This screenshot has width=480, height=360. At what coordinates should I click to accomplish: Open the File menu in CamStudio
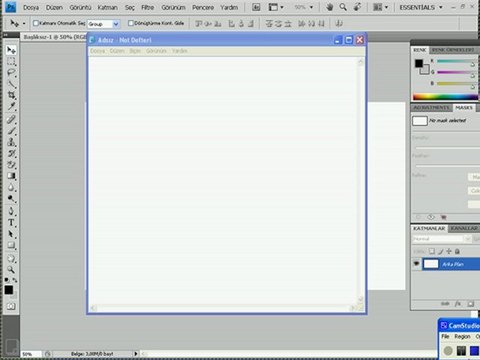[x=445, y=337]
